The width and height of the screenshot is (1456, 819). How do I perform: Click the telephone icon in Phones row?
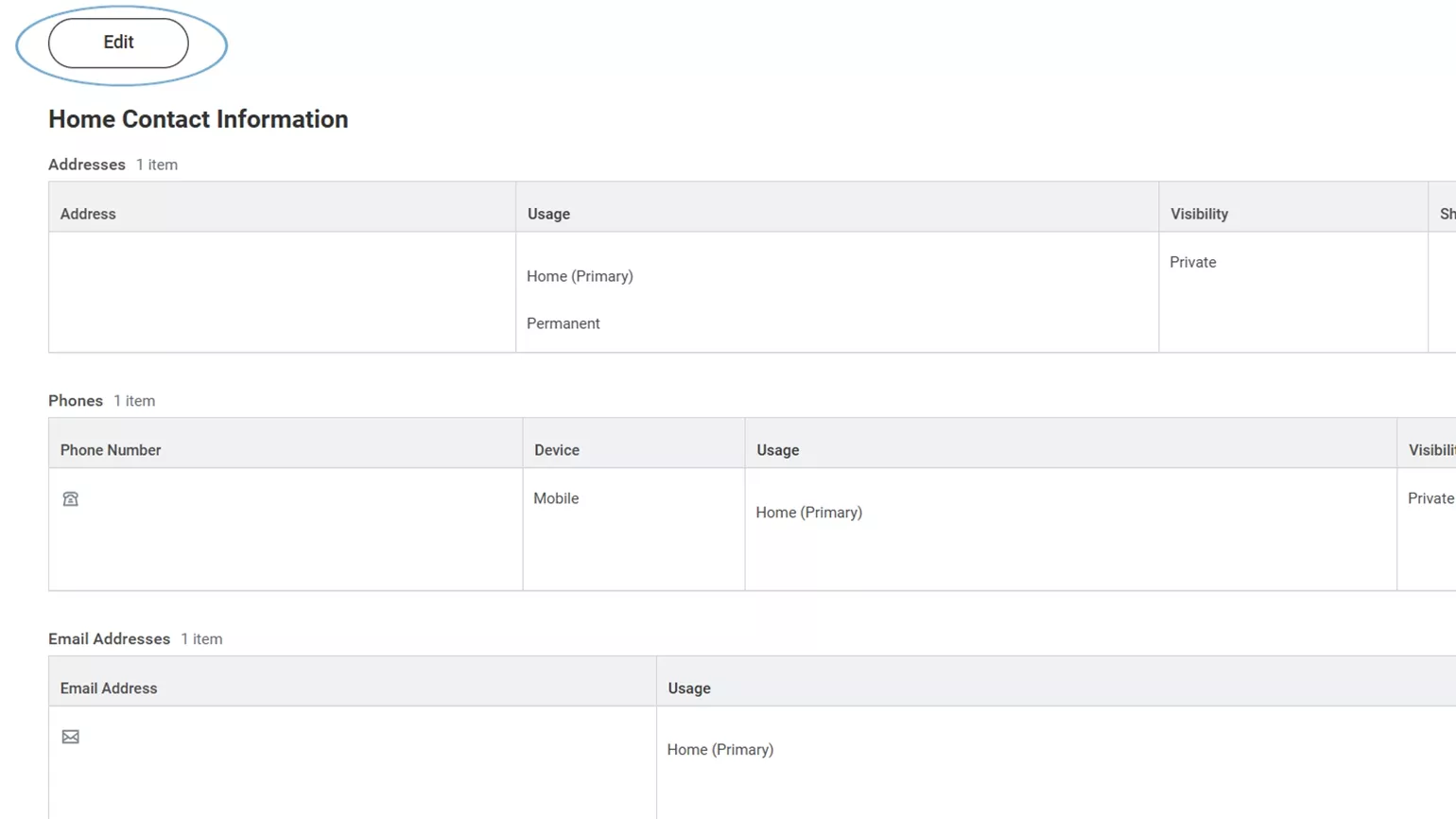(x=71, y=499)
